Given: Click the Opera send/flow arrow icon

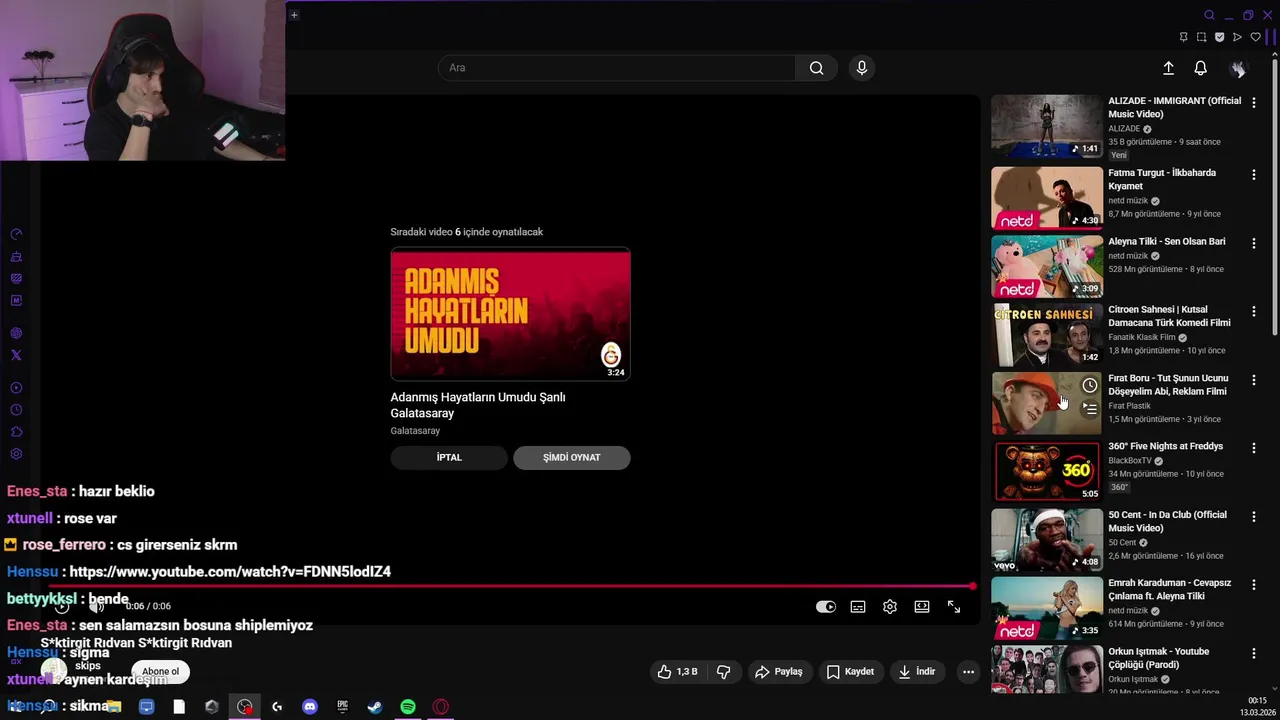Looking at the screenshot, I should tap(1237, 37).
